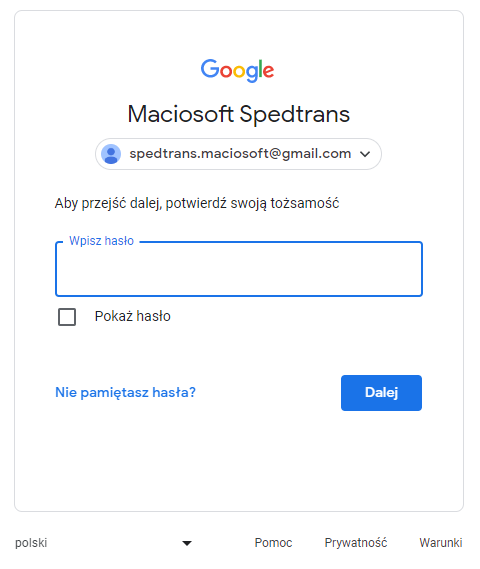Focus the Wpisz hasło password field

(239, 269)
